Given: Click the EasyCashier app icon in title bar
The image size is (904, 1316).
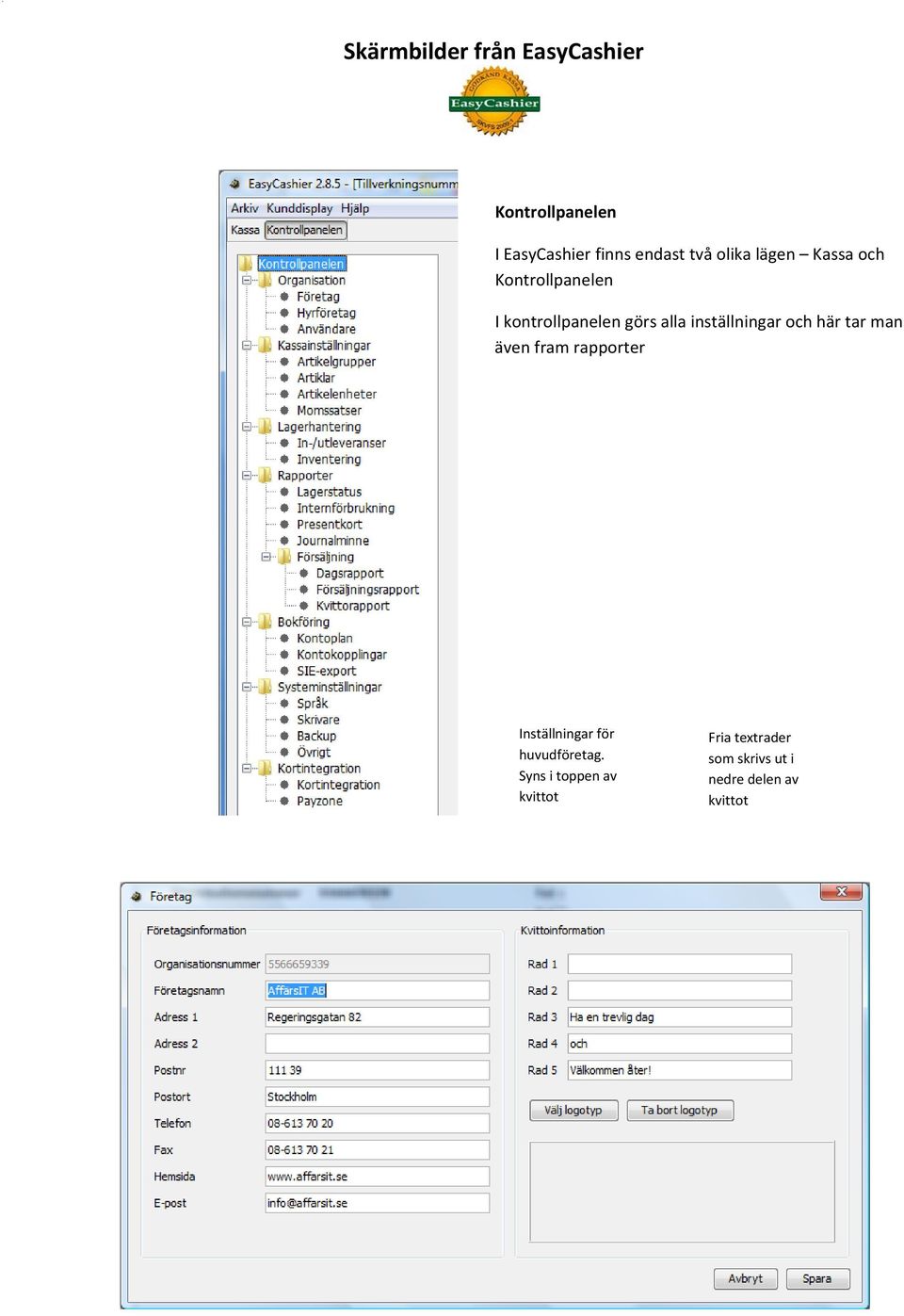Looking at the screenshot, I should point(235,184).
